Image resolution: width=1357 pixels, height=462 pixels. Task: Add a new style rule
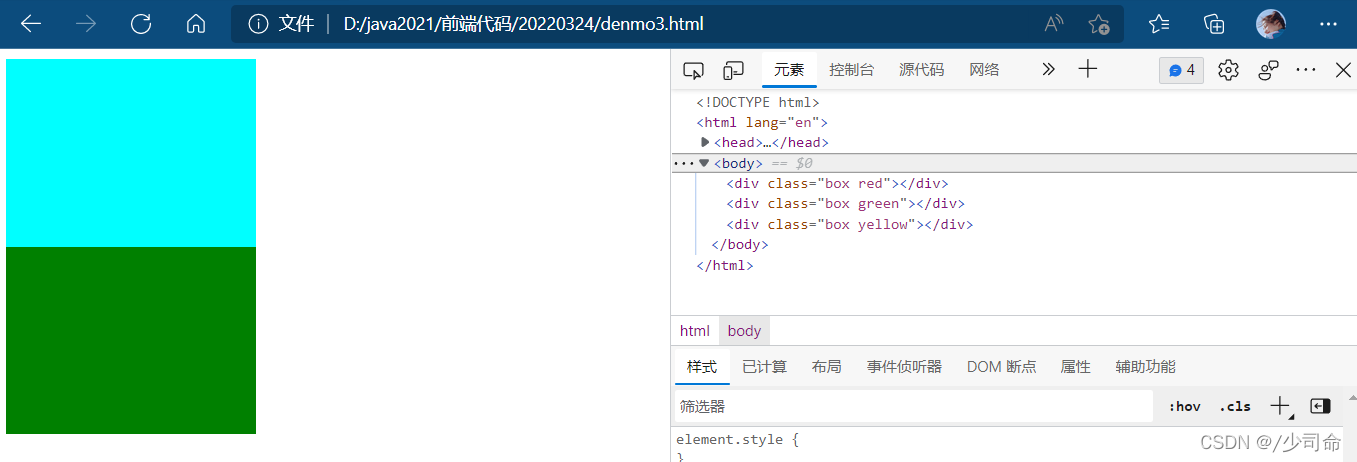click(x=1280, y=406)
